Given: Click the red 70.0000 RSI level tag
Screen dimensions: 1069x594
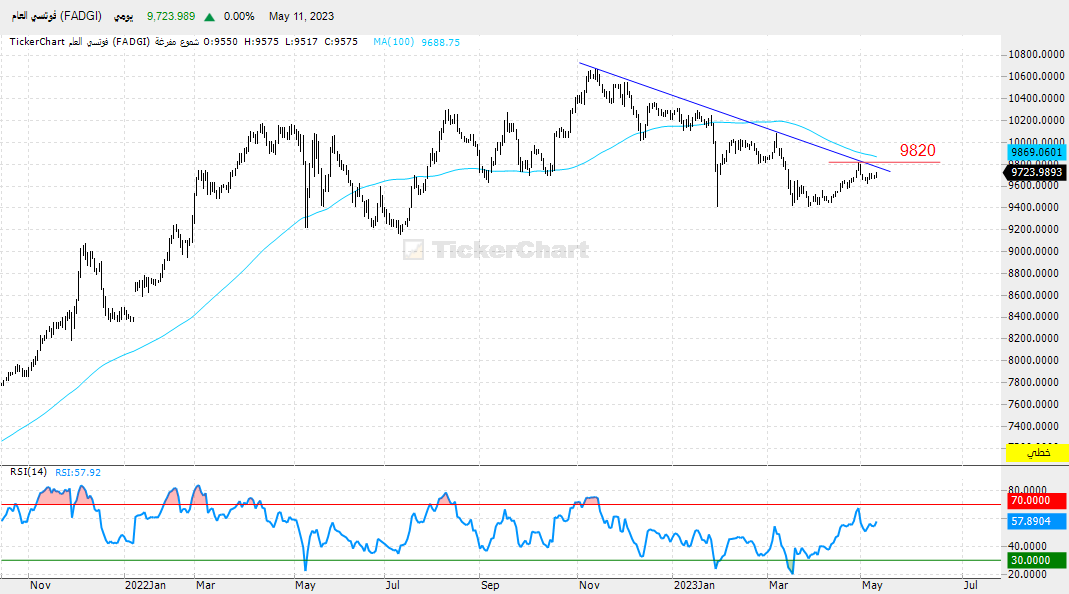Looking at the screenshot, I should [1036, 501].
